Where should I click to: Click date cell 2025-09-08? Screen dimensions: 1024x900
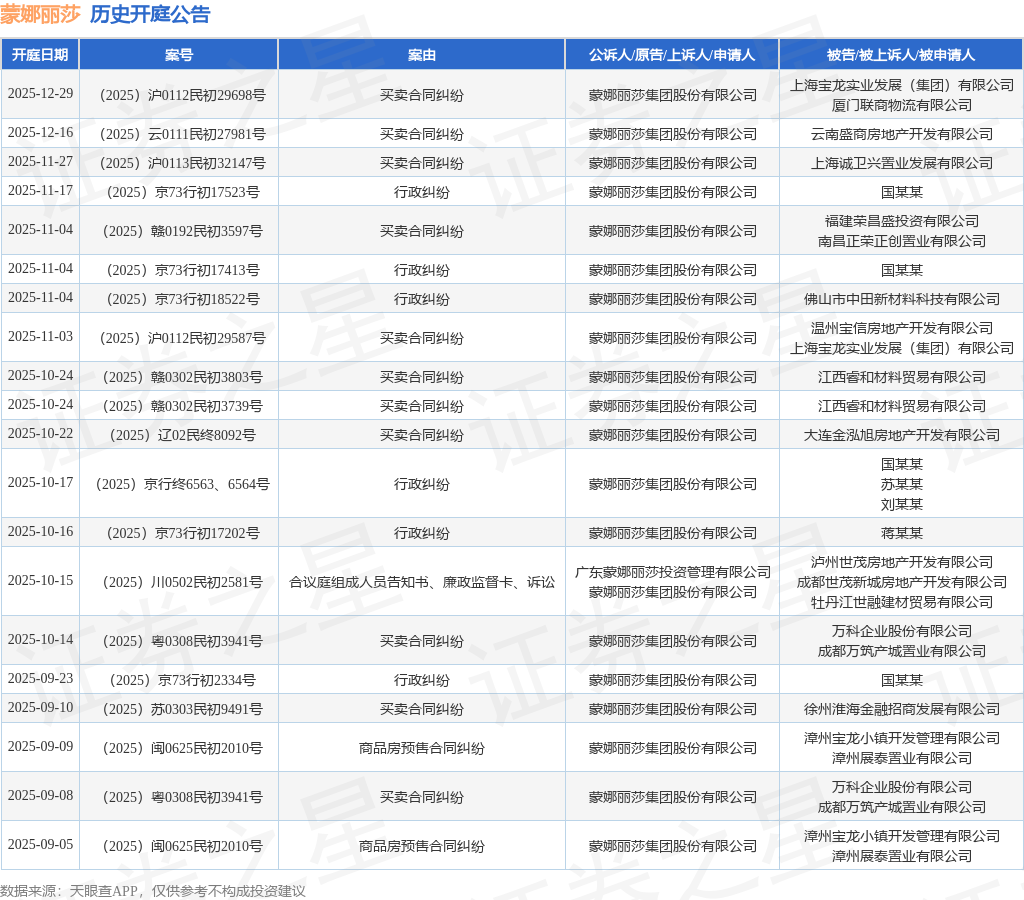pyautogui.click(x=40, y=796)
